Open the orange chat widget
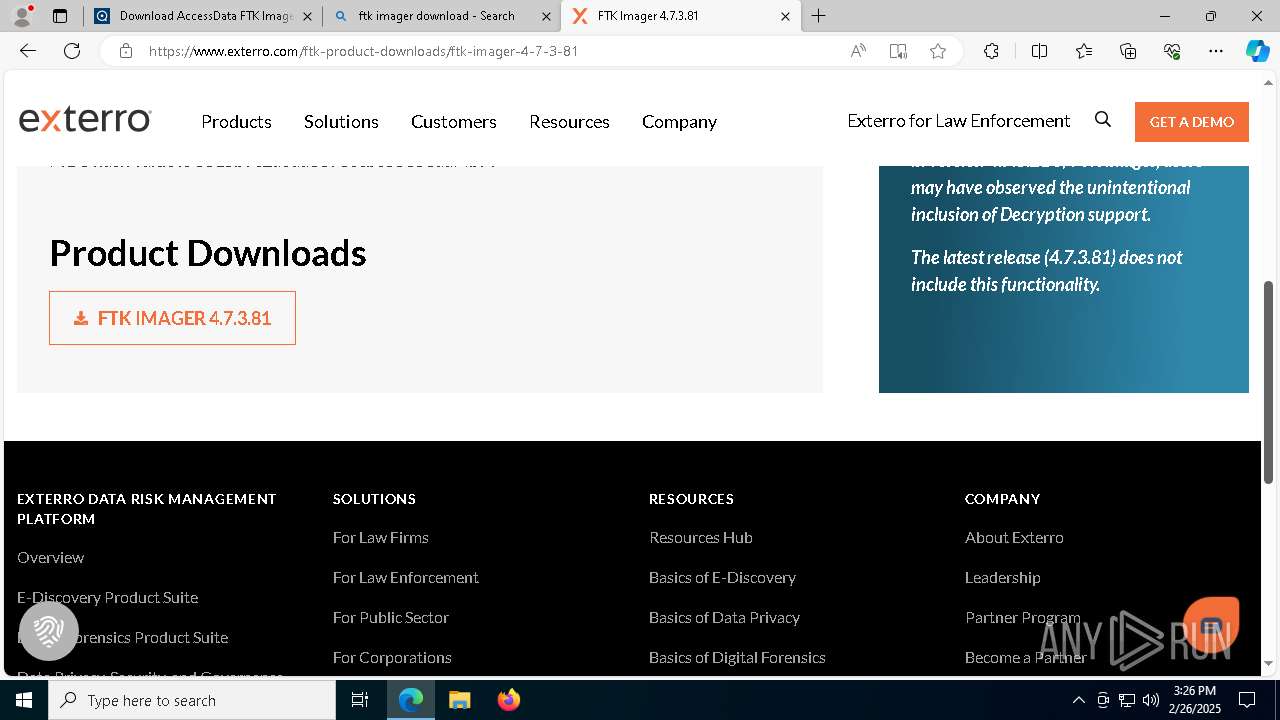Screen dimensions: 1280x720 pos(1211,626)
